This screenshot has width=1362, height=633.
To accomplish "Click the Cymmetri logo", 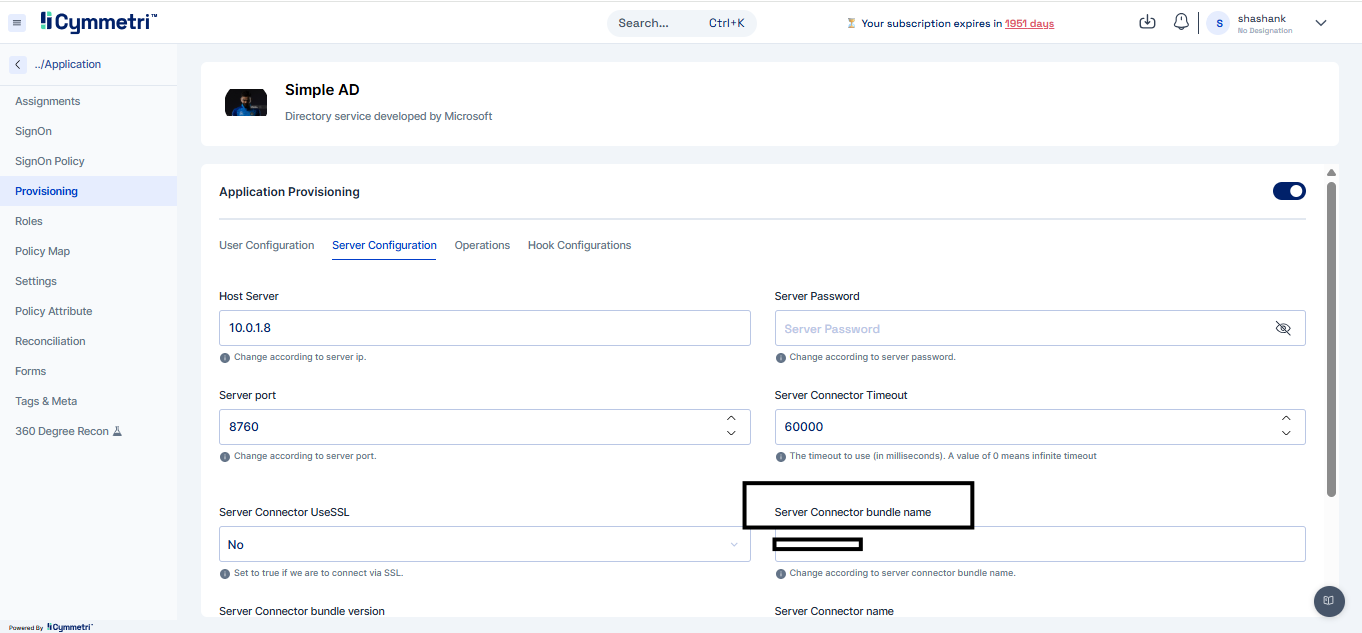I will click(x=99, y=21).
